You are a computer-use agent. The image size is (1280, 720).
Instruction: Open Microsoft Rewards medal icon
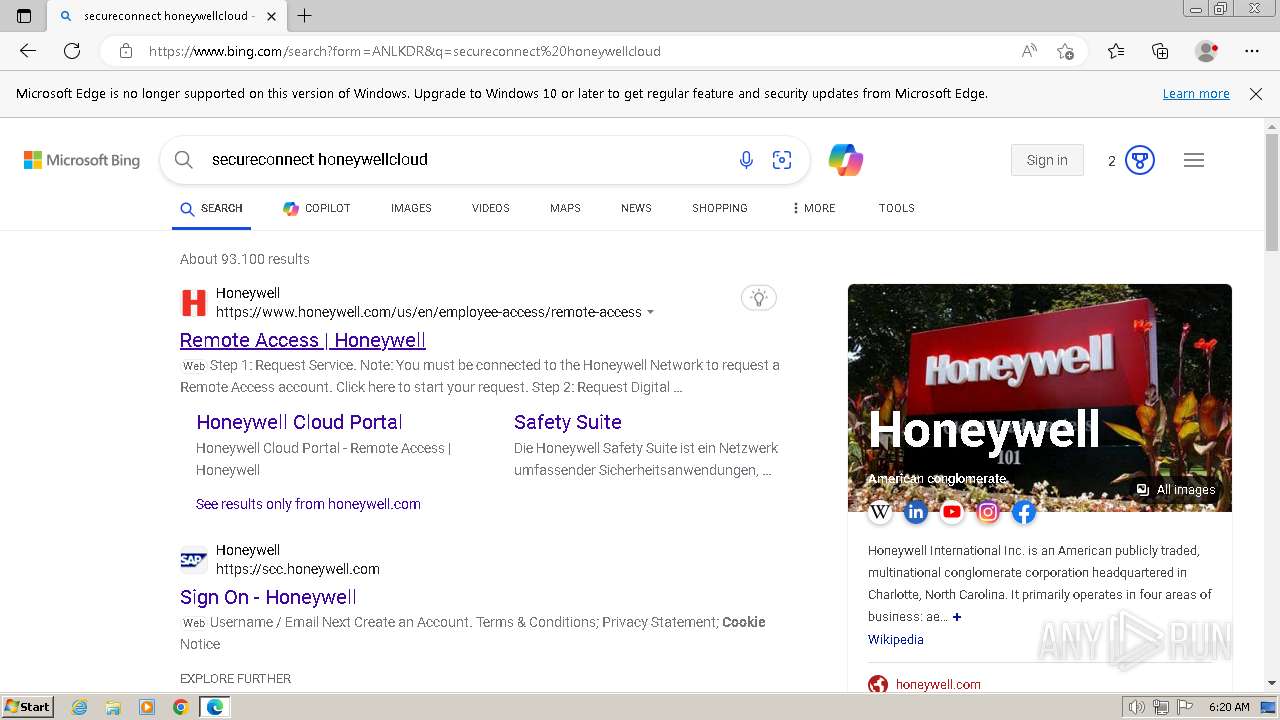click(1140, 160)
